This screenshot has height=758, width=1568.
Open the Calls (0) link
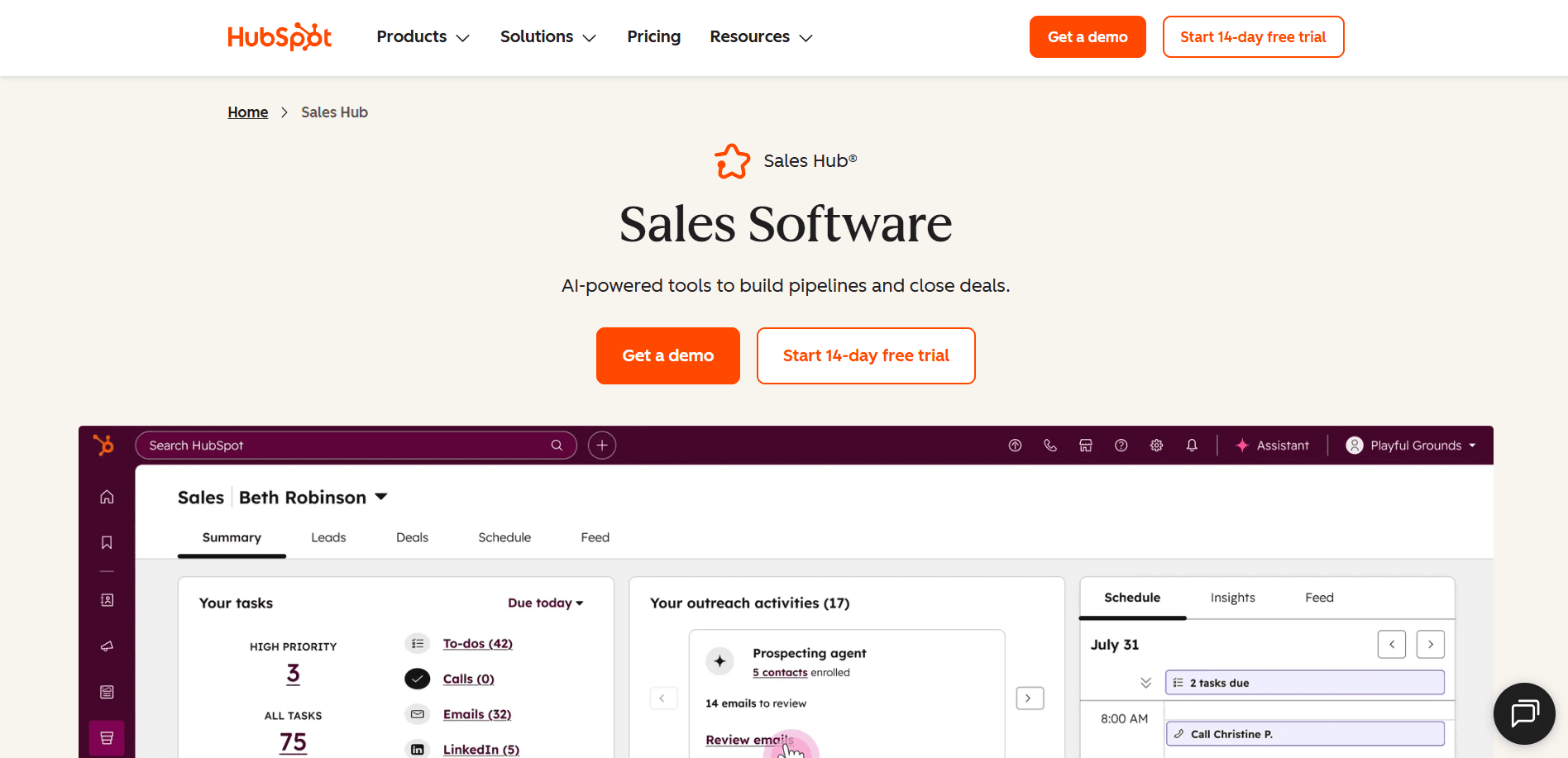click(469, 679)
